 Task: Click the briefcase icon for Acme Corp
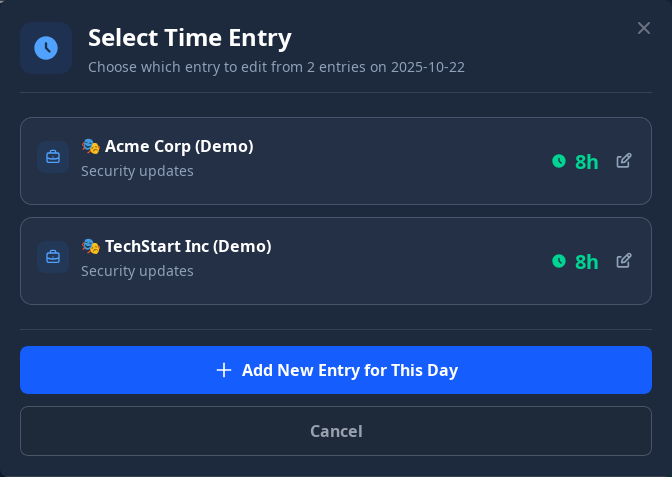53,157
